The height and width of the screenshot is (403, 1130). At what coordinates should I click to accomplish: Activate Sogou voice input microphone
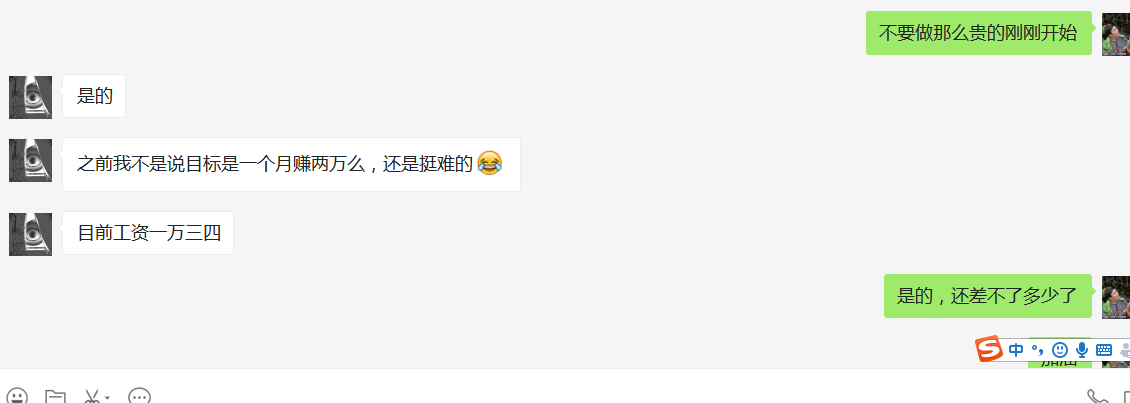pyautogui.click(x=1082, y=350)
